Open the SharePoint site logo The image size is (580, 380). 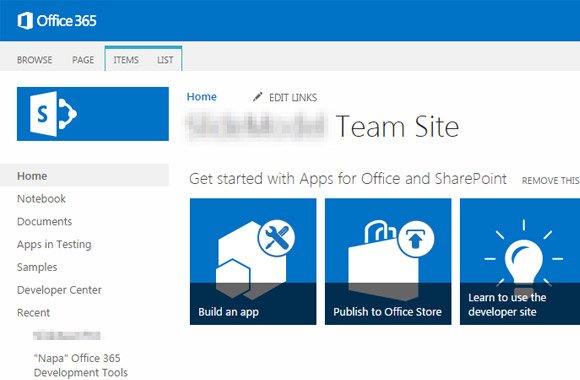click(93, 114)
